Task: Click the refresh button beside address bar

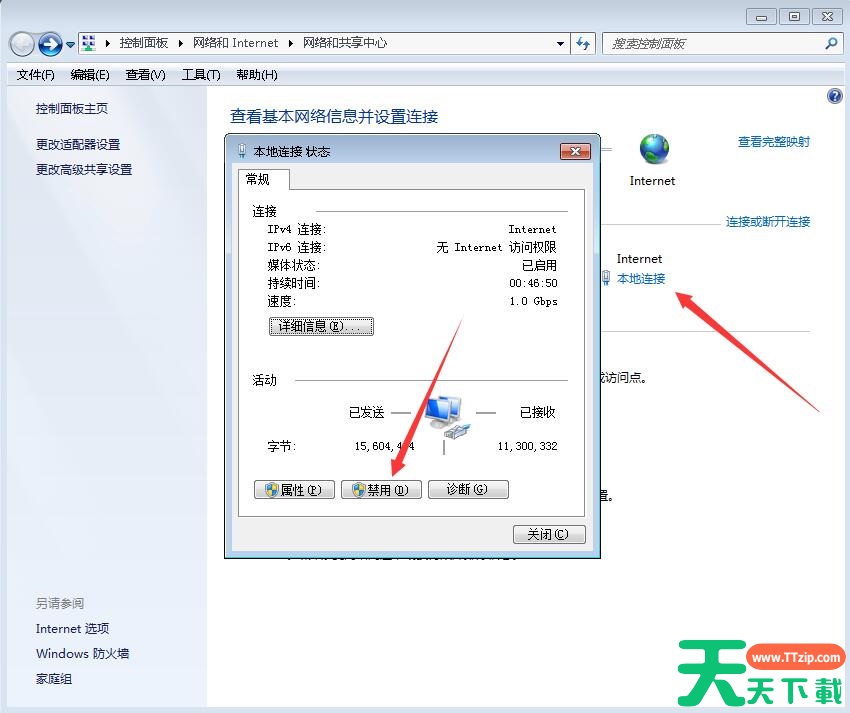Action: [x=584, y=43]
